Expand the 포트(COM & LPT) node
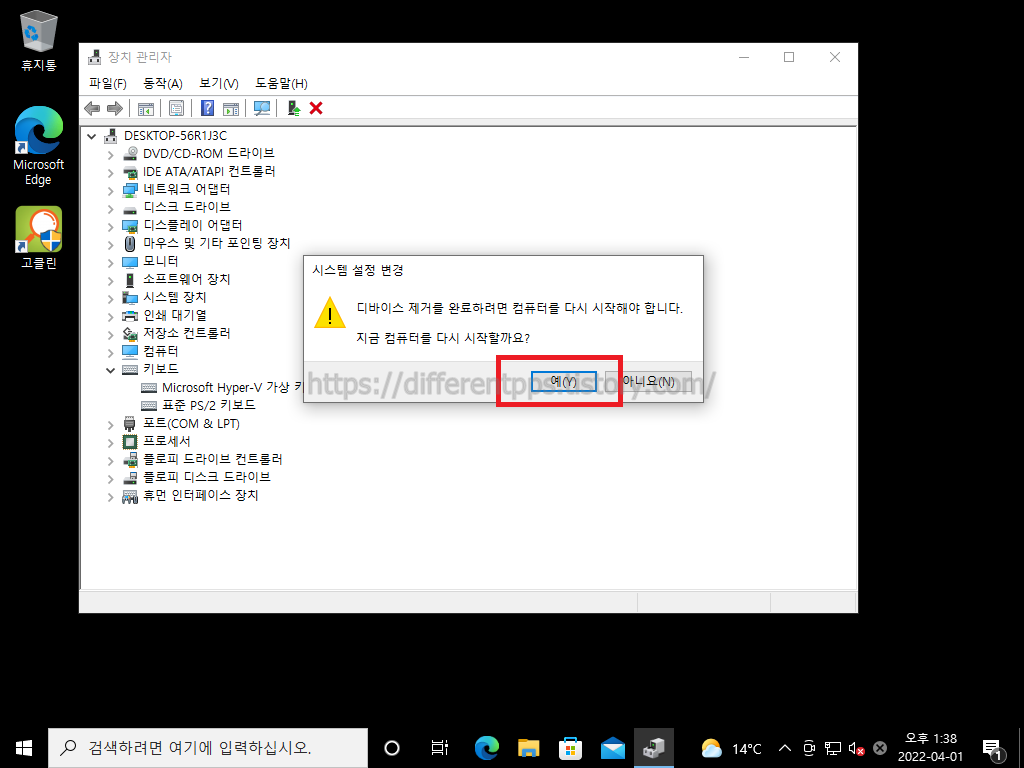The height and width of the screenshot is (768, 1024). pos(110,425)
